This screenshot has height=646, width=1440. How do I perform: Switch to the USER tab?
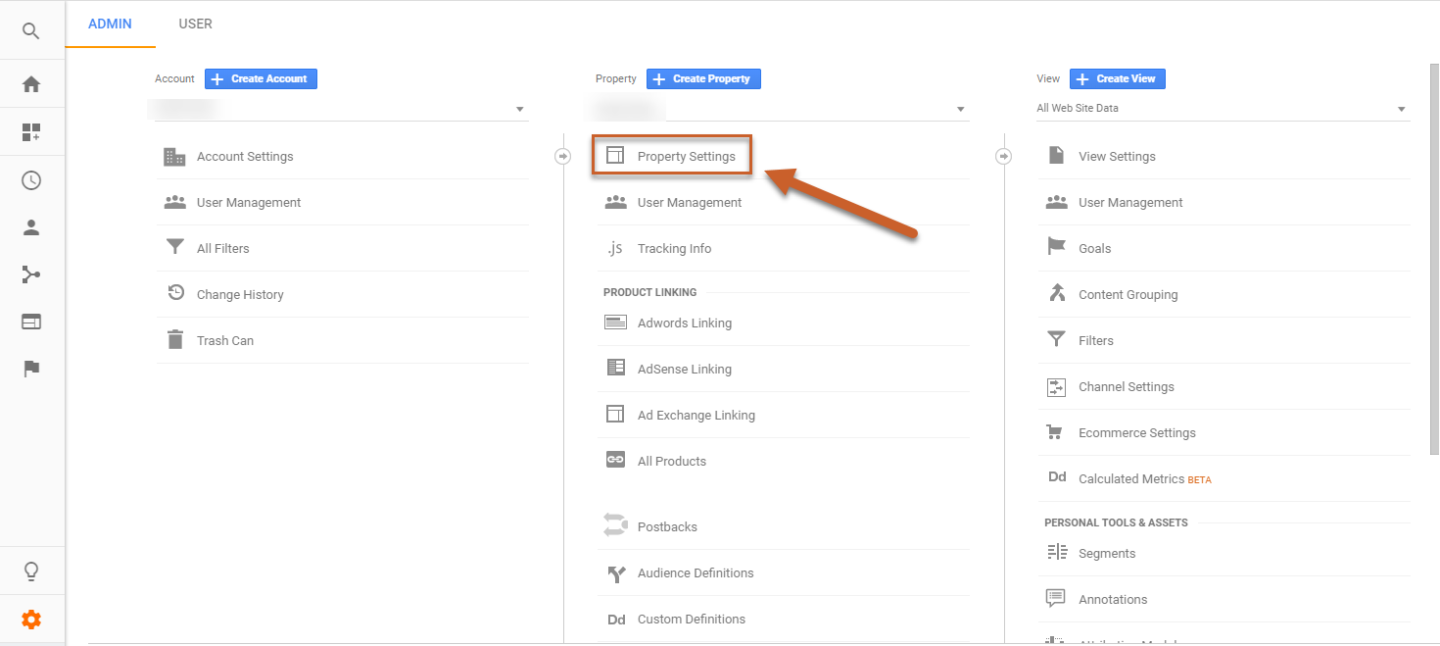(x=195, y=24)
